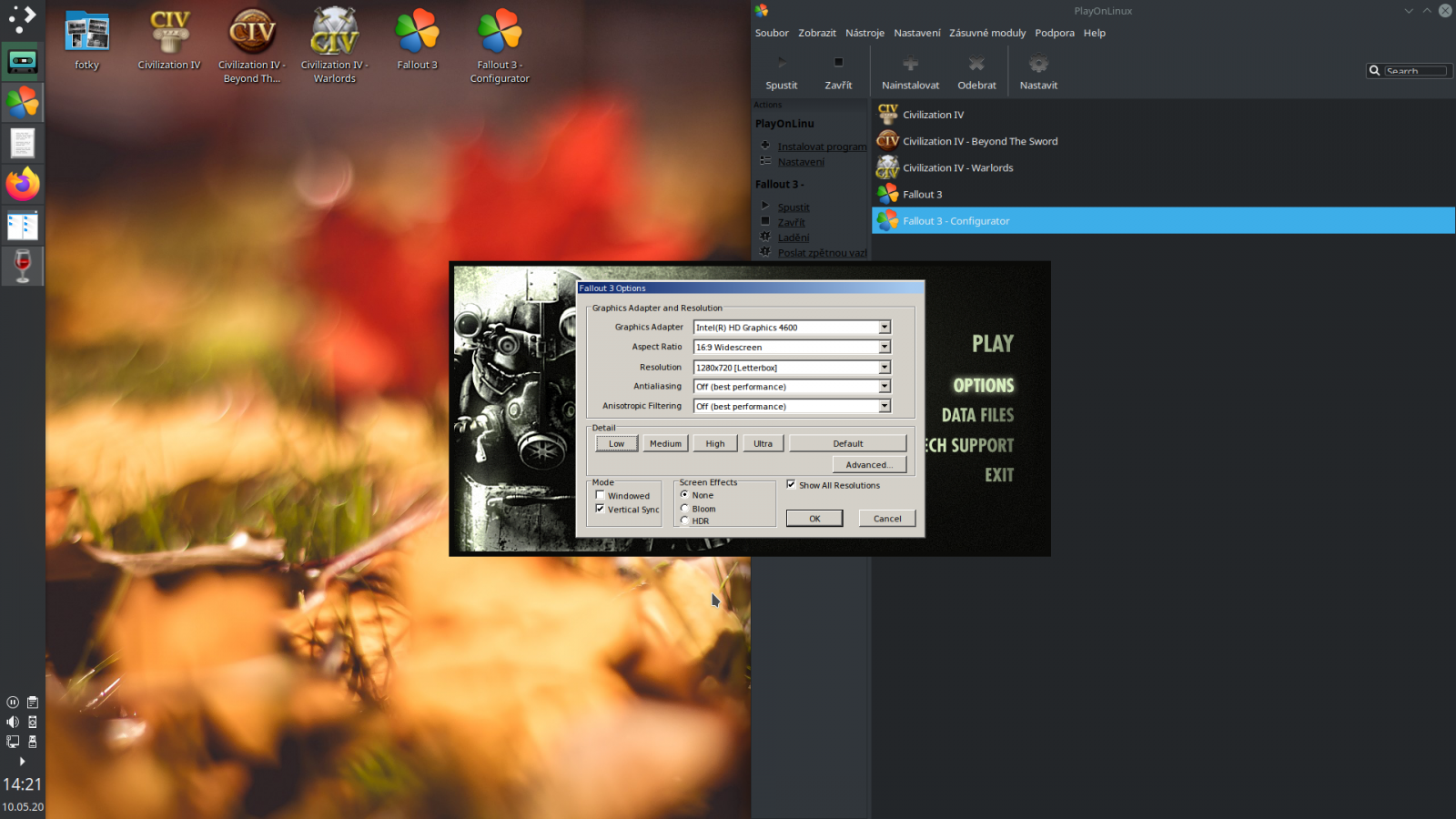Select the Bloom screen effect
1456x819 pixels.
(684, 508)
